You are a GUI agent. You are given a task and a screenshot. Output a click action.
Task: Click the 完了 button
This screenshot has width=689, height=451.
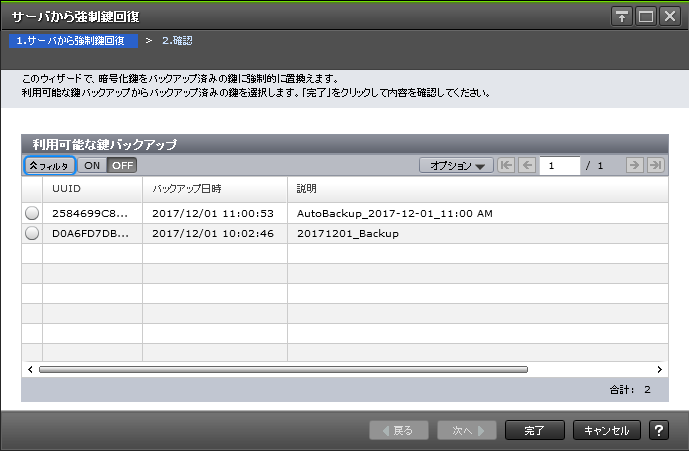pyautogui.click(x=535, y=430)
